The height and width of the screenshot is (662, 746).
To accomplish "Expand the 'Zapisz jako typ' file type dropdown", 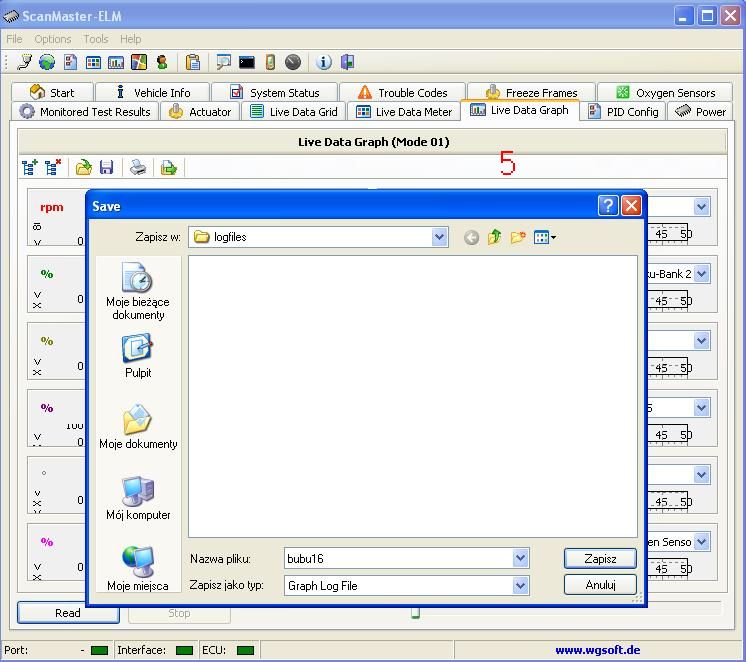I will click(520, 585).
